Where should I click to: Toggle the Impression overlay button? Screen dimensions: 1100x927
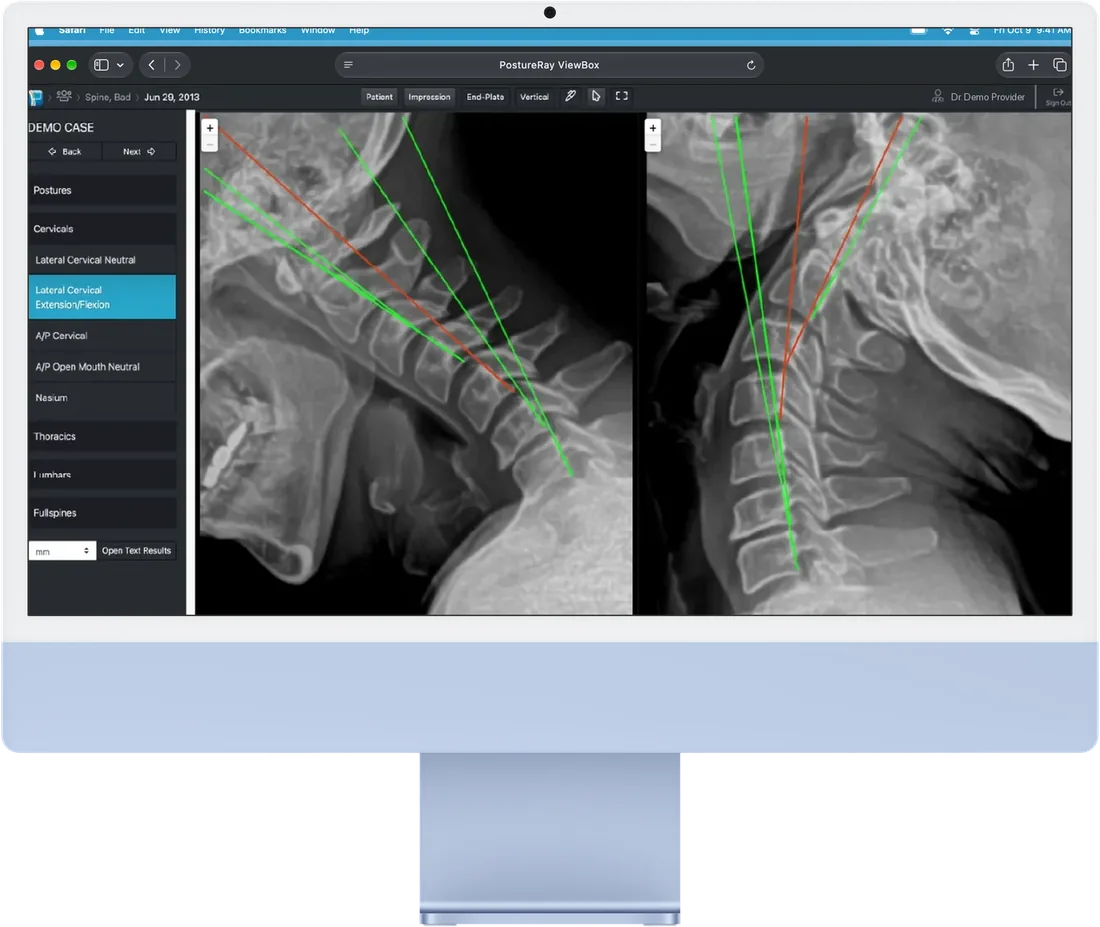click(429, 97)
